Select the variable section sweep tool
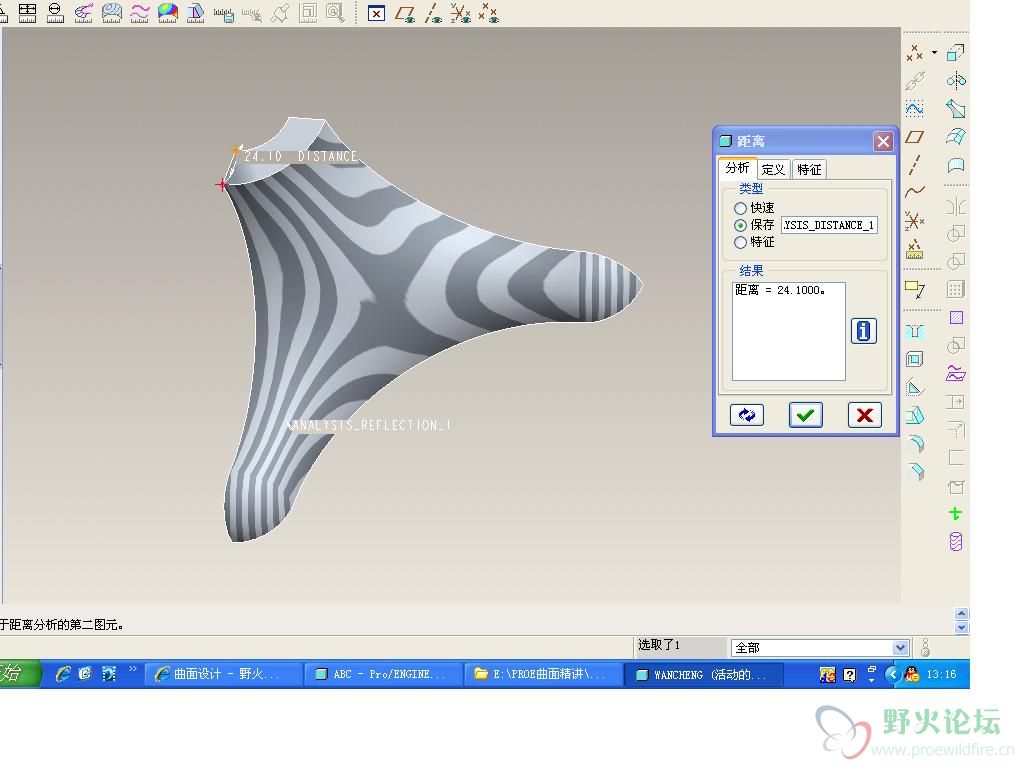1024x768 pixels. [x=956, y=108]
